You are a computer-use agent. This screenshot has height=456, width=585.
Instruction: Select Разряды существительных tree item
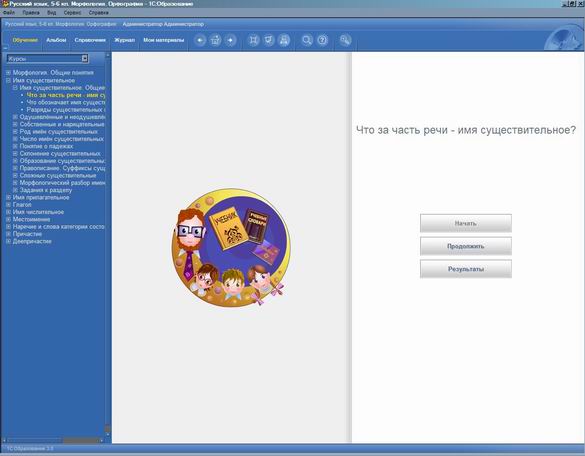click(x=66, y=110)
